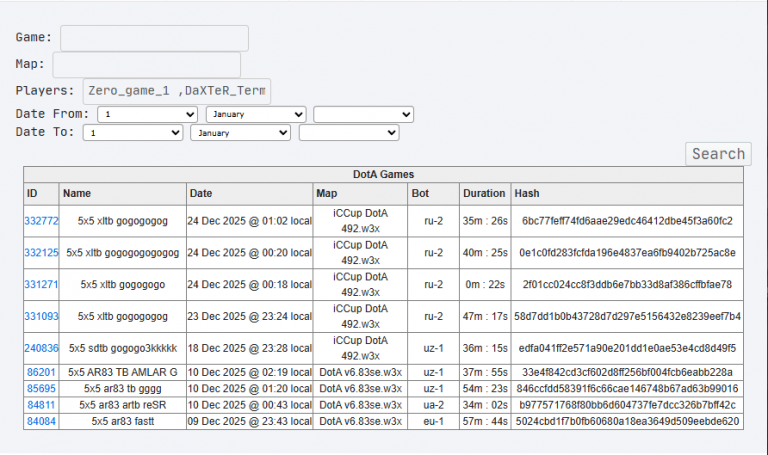Click date '10 Dec 2025 @ 02:19 local'

[249, 372]
